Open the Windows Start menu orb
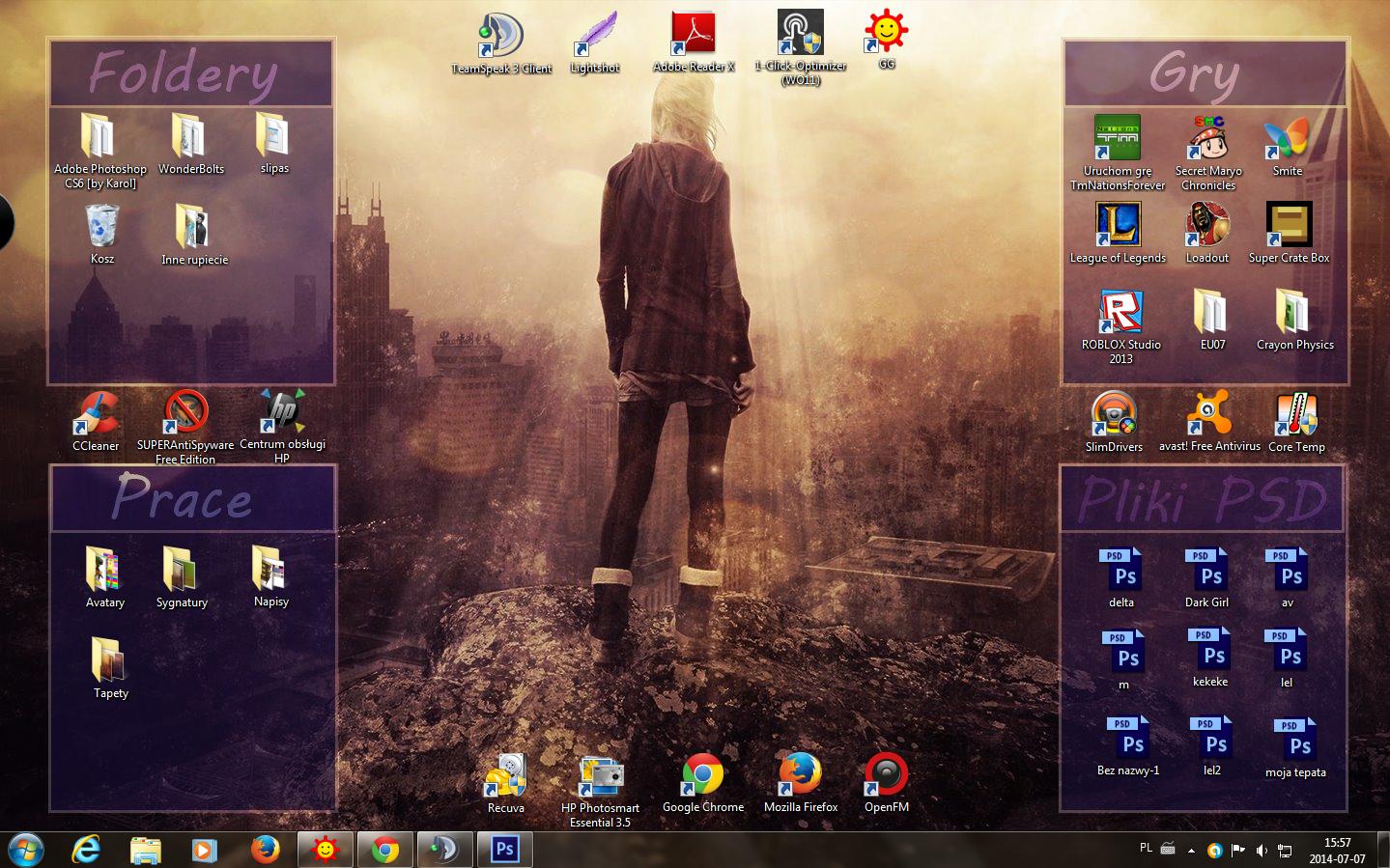This screenshot has height=868, width=1390. 26,850
